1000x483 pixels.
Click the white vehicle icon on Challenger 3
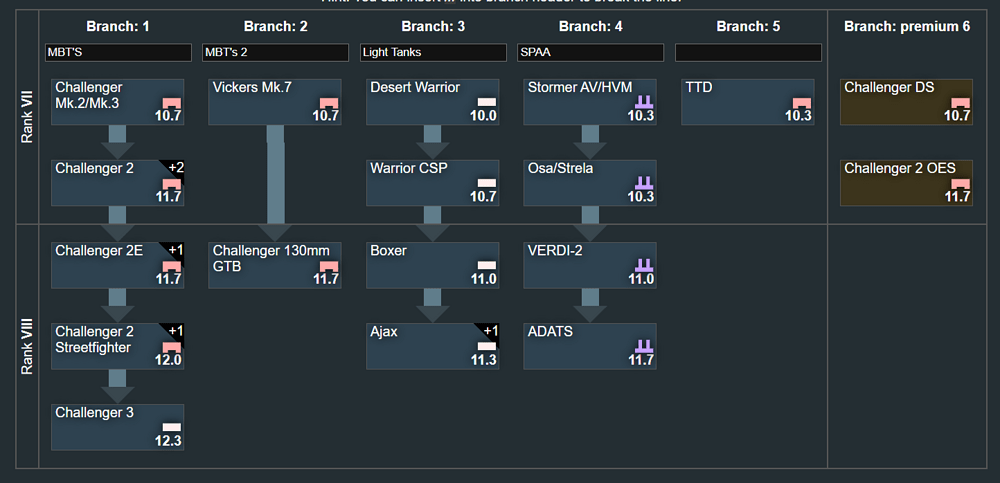click(172, 427)
